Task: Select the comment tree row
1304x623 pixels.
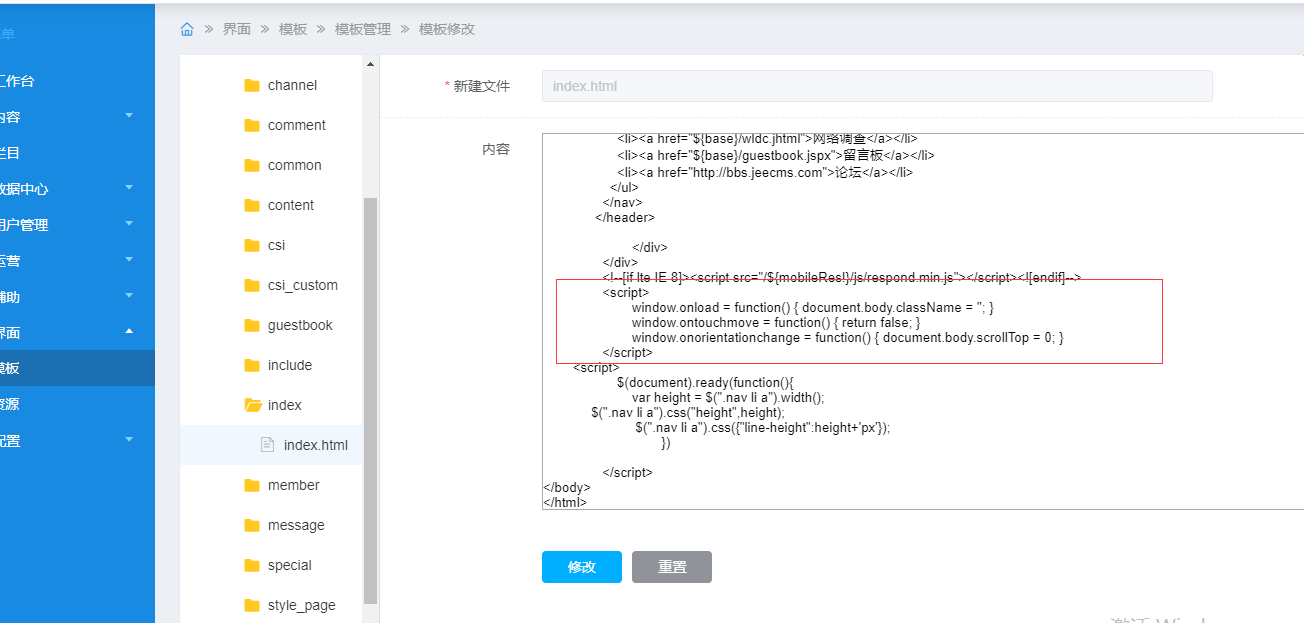Action: [x=271, y=125]
